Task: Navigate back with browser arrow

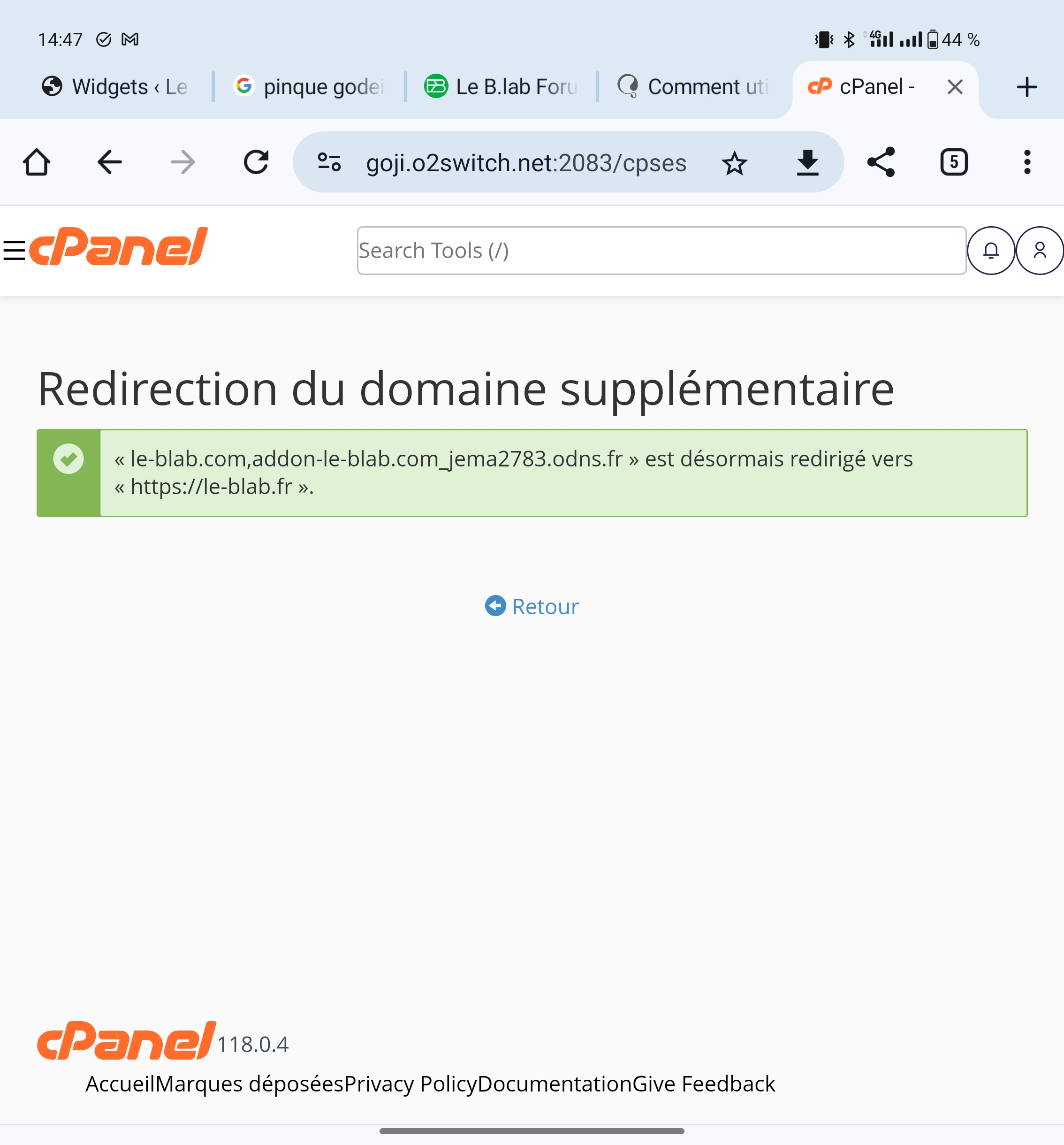Action: 109,162
